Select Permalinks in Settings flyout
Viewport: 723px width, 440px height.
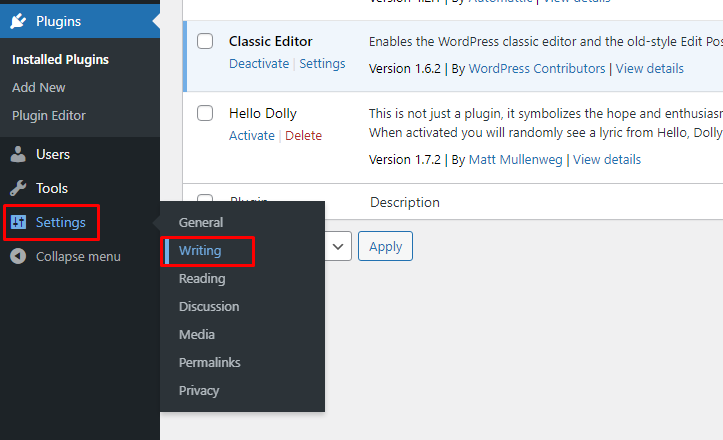210,363
